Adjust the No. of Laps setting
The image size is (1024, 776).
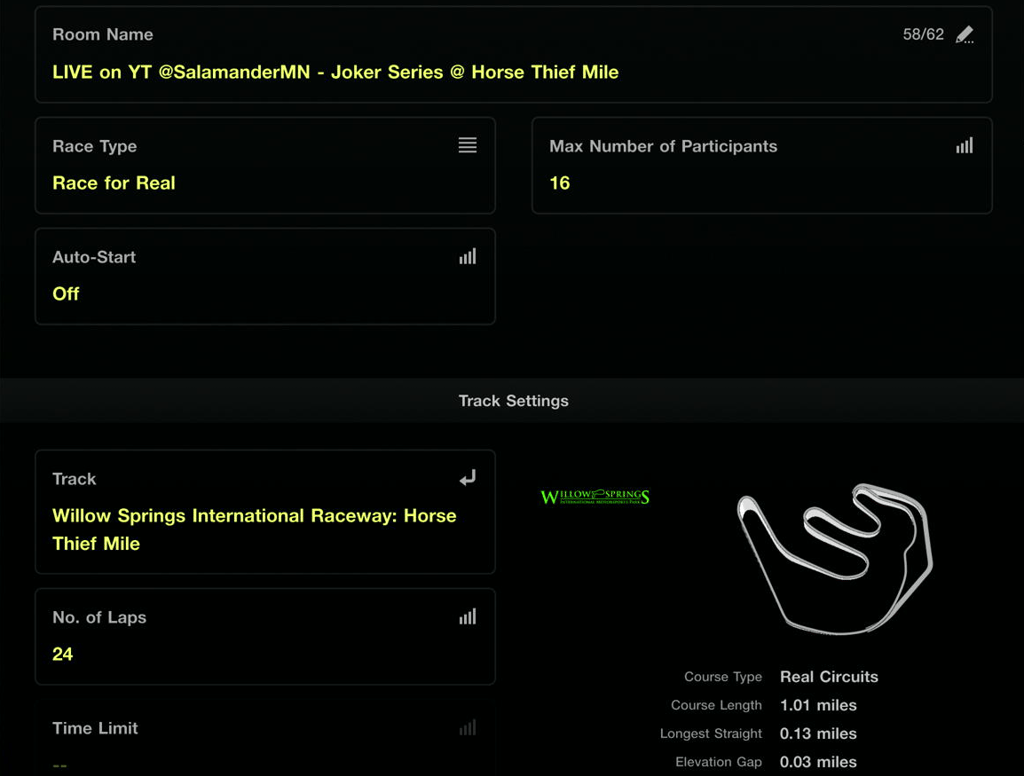pyautogui.click(x=265, y=637)
